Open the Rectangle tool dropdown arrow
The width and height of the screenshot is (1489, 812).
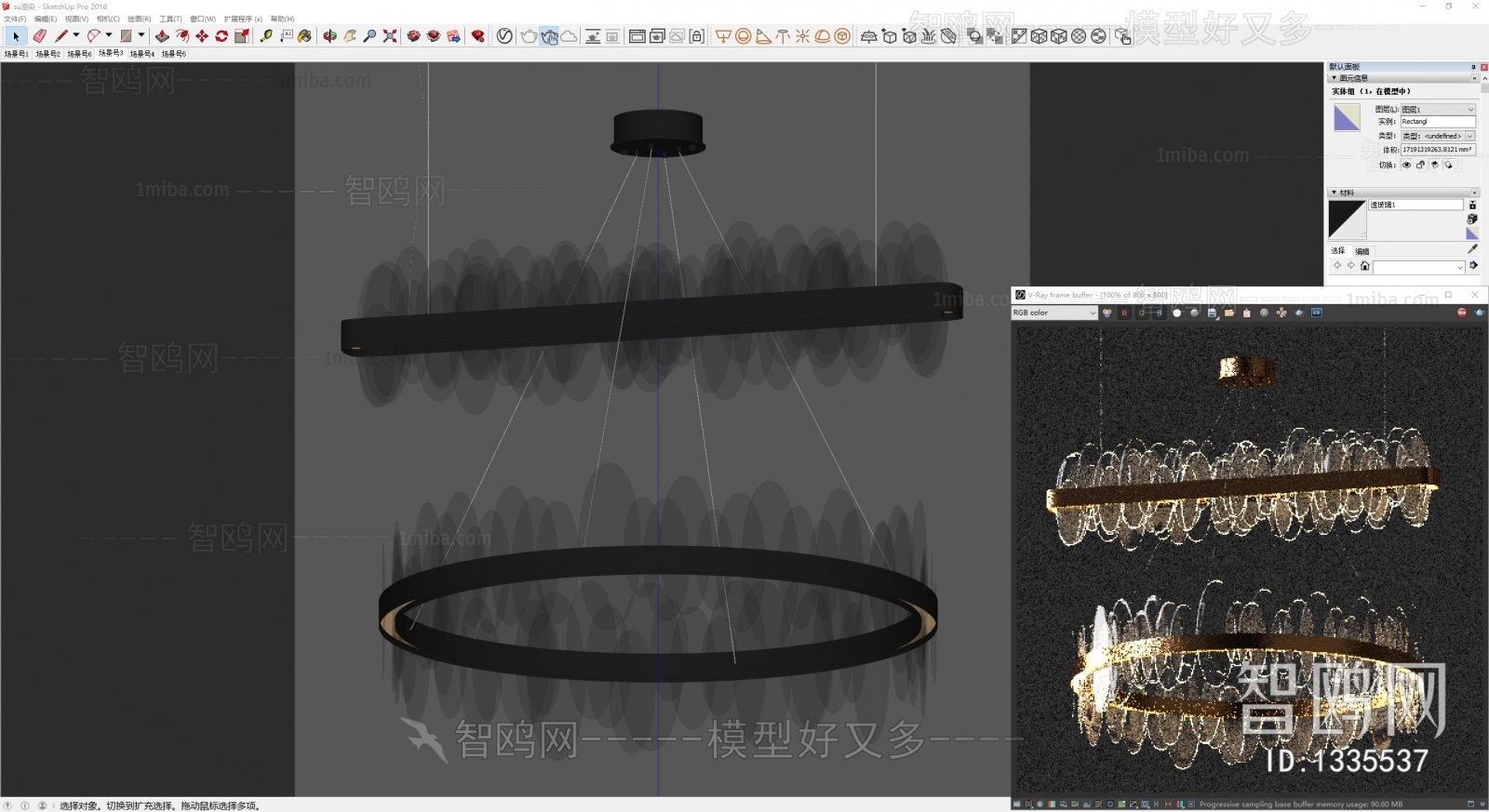pyautogui.click(x=141, y=35)
